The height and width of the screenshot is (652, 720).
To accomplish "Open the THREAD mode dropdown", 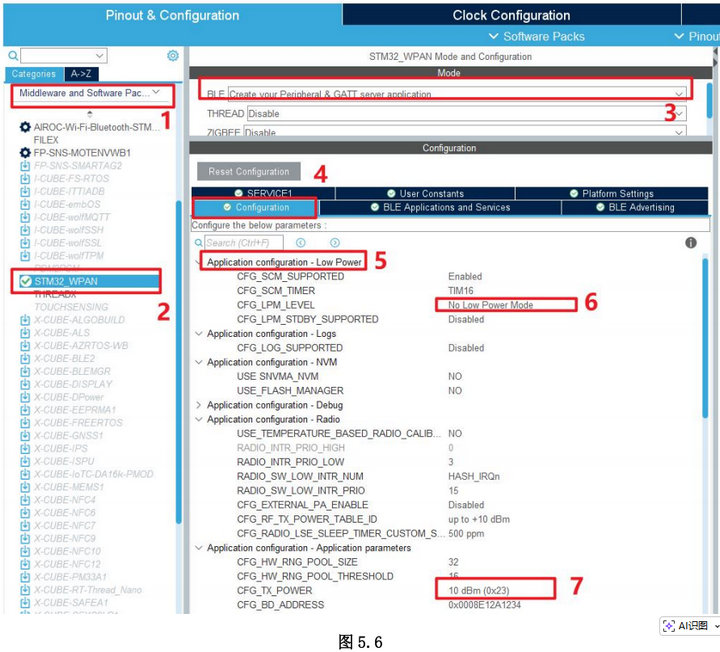I will point(679,114).
